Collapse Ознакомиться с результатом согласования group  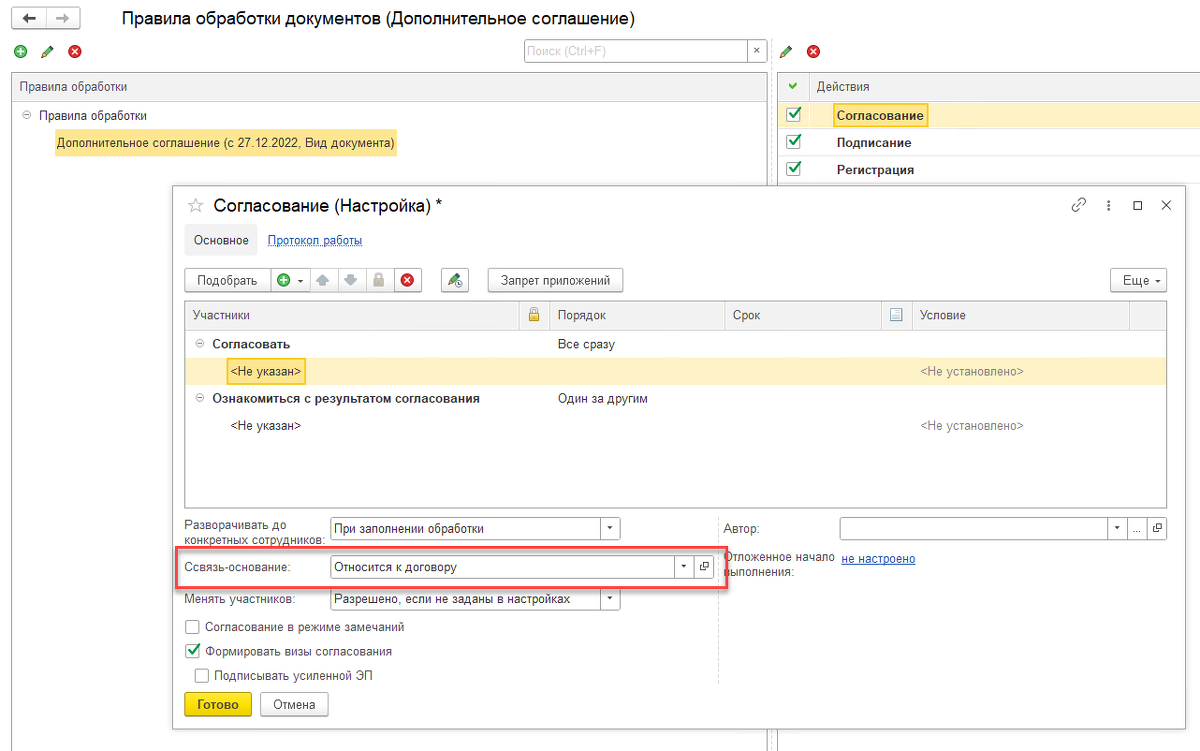[200, 398]
